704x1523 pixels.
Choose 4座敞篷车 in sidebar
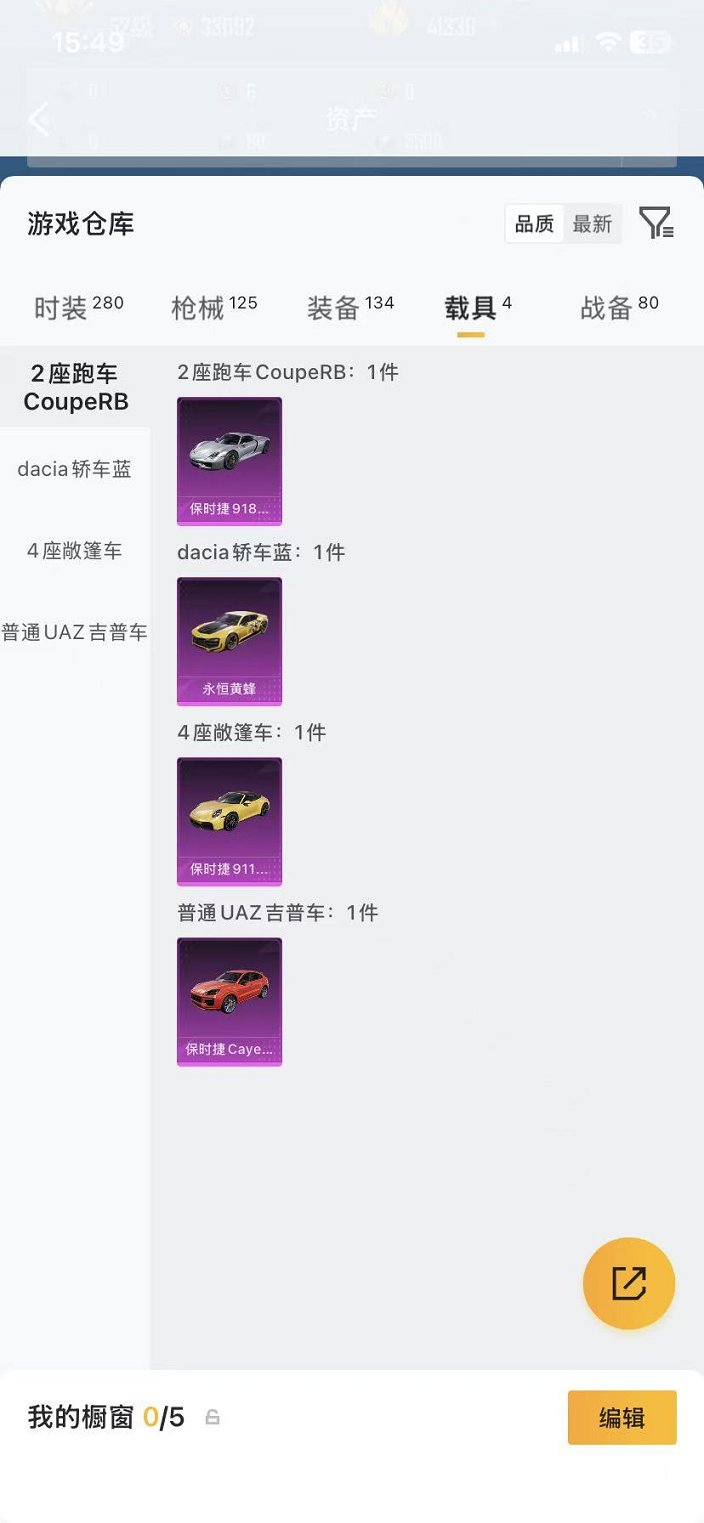pos(75,551)
